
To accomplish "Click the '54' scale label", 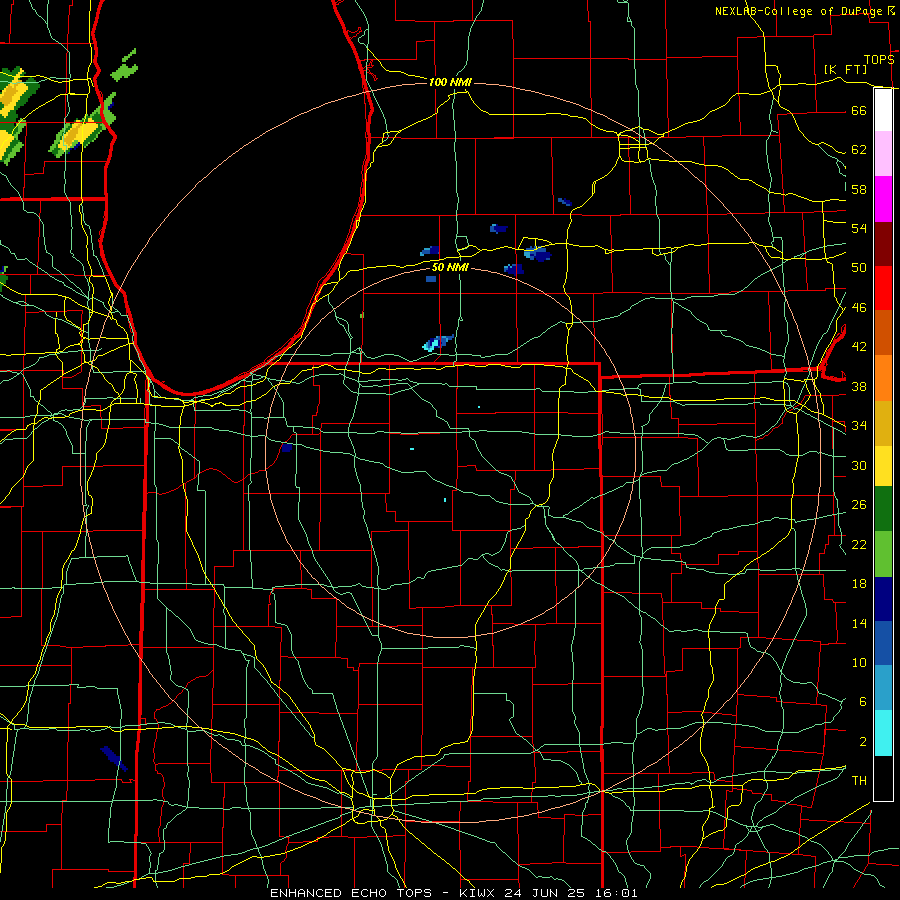I will point(859,228).
